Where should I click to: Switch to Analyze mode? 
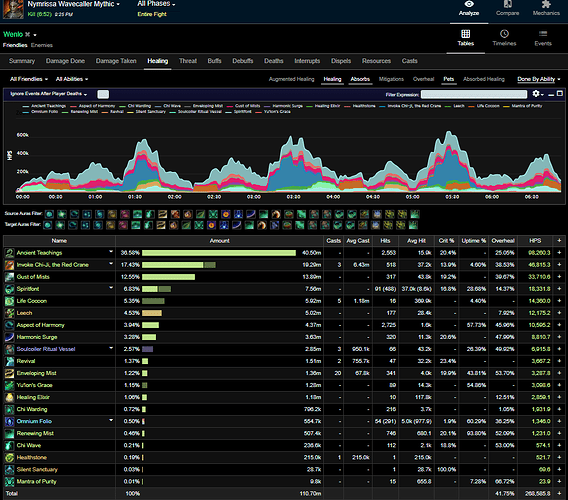tap(469, 8)
